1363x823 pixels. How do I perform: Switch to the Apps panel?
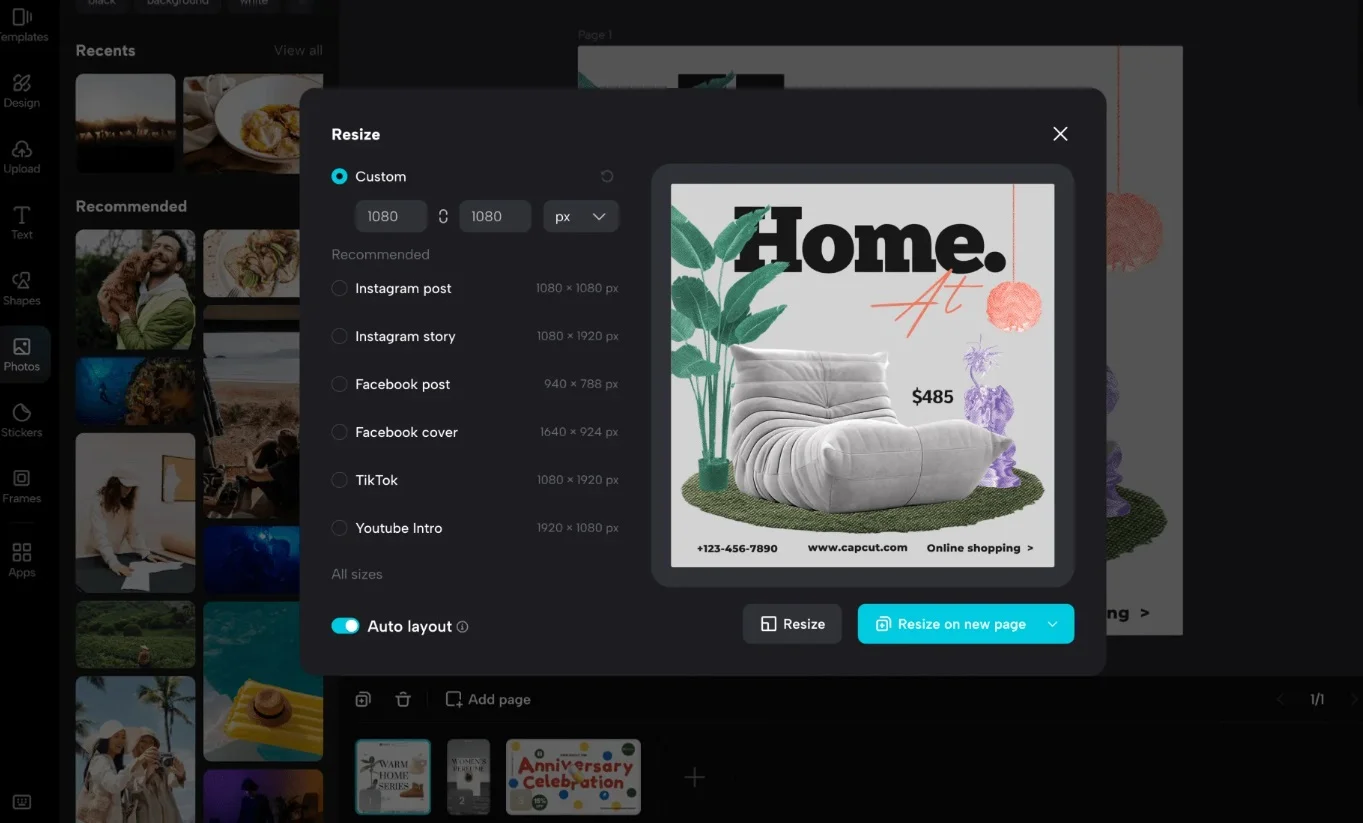[22, 557]
